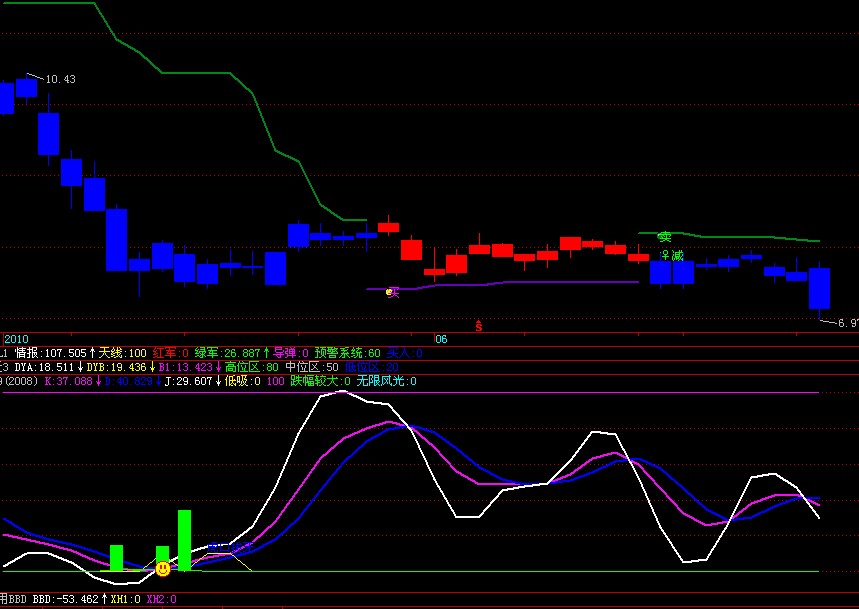
Task: Click the 2010 year label on the date axis
Action: coord(16,339)
